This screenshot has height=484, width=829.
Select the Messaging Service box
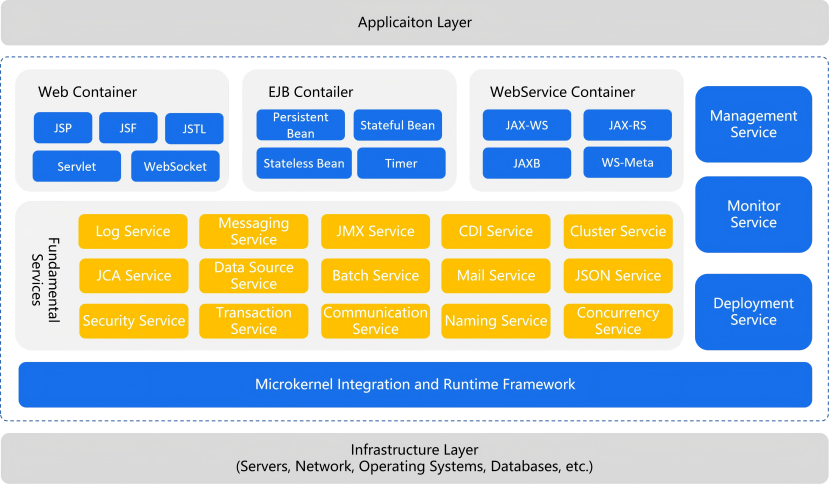[254, 231]
